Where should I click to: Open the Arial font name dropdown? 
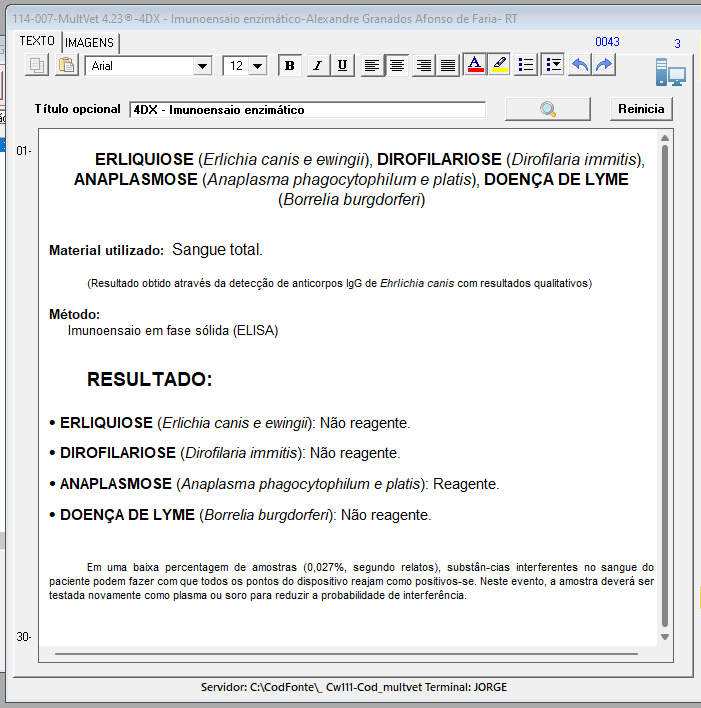tap(203, 66)
